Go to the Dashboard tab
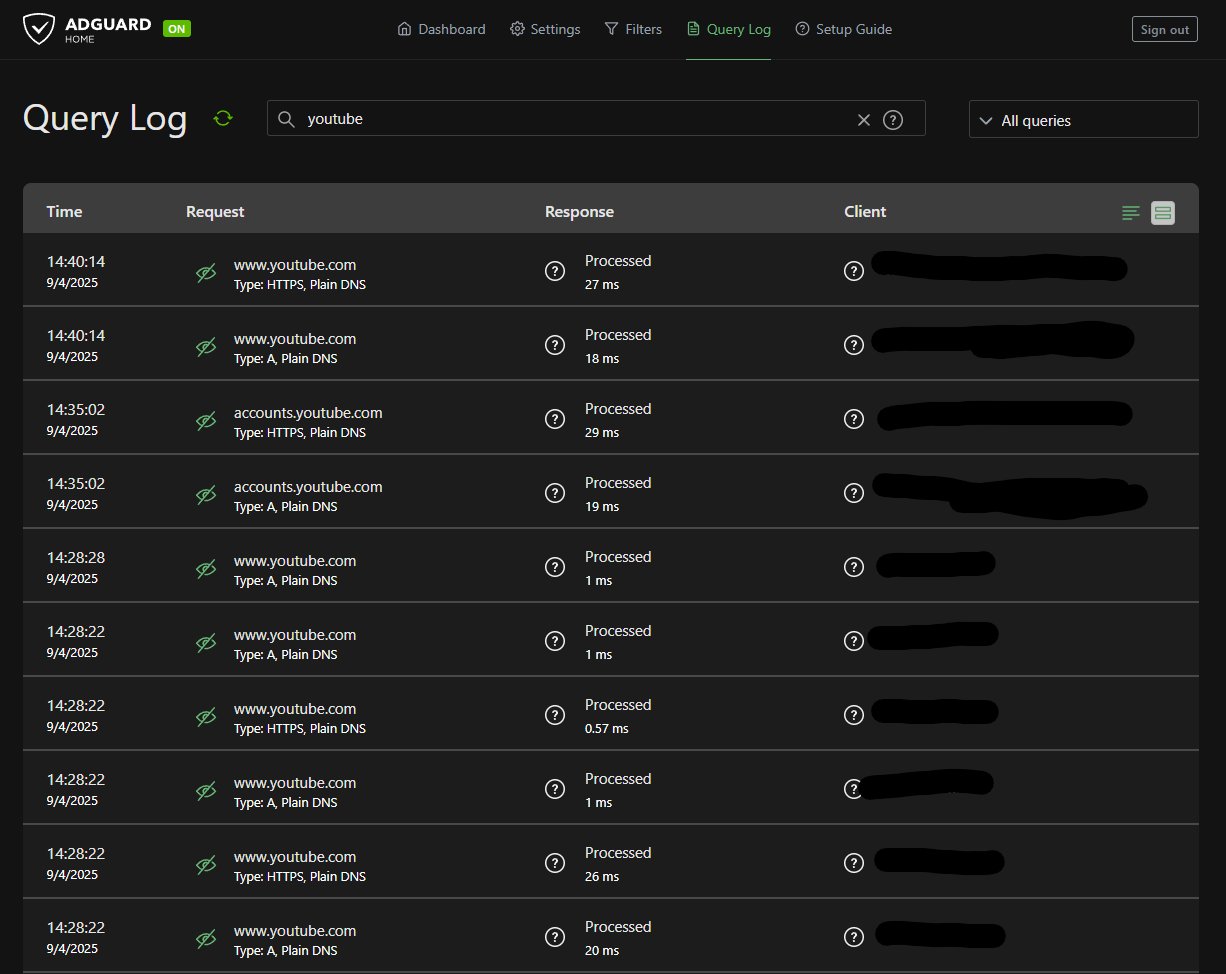This screenshot has height=974, width=1226. (x=441, y=29)
